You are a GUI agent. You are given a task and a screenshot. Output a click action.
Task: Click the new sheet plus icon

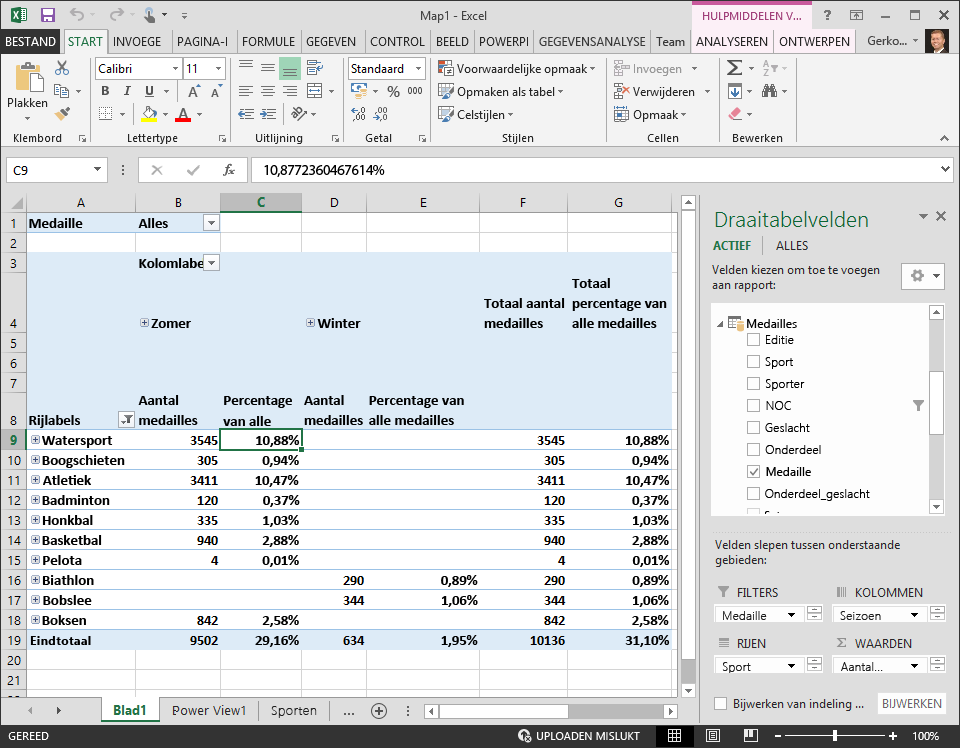(x=379, y=711)
